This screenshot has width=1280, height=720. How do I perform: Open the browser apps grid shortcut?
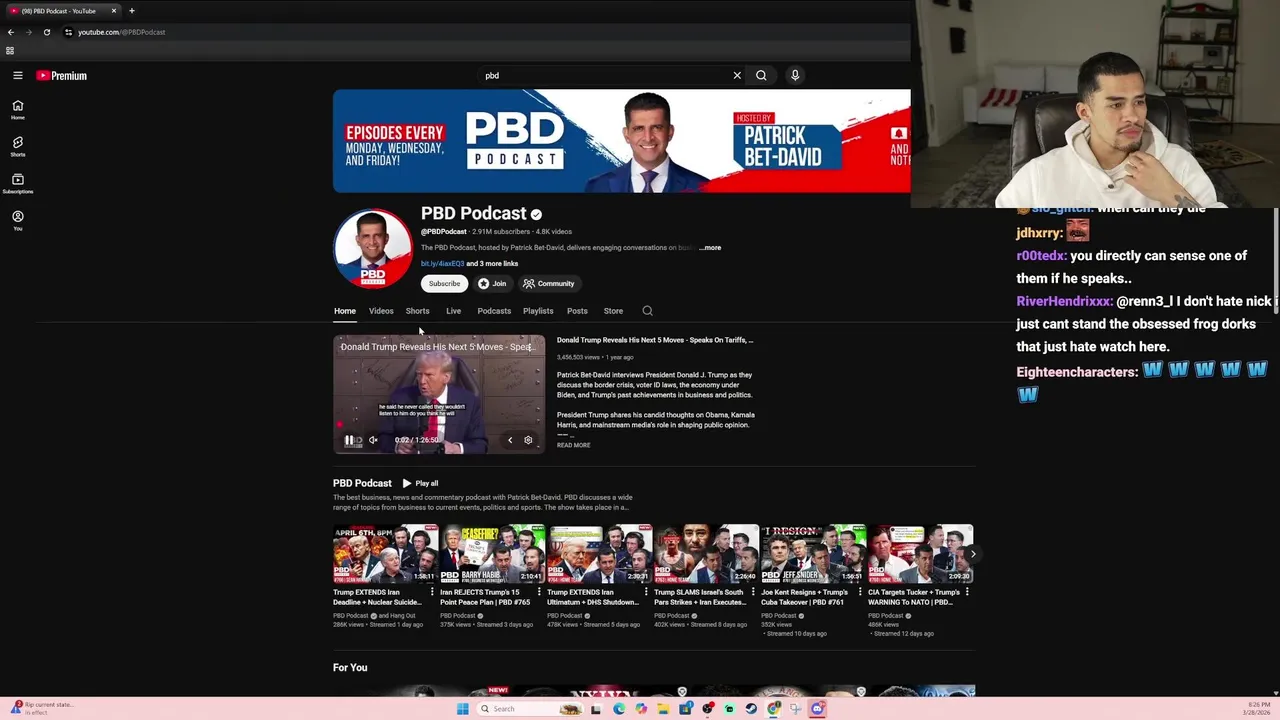click(10, 51)
